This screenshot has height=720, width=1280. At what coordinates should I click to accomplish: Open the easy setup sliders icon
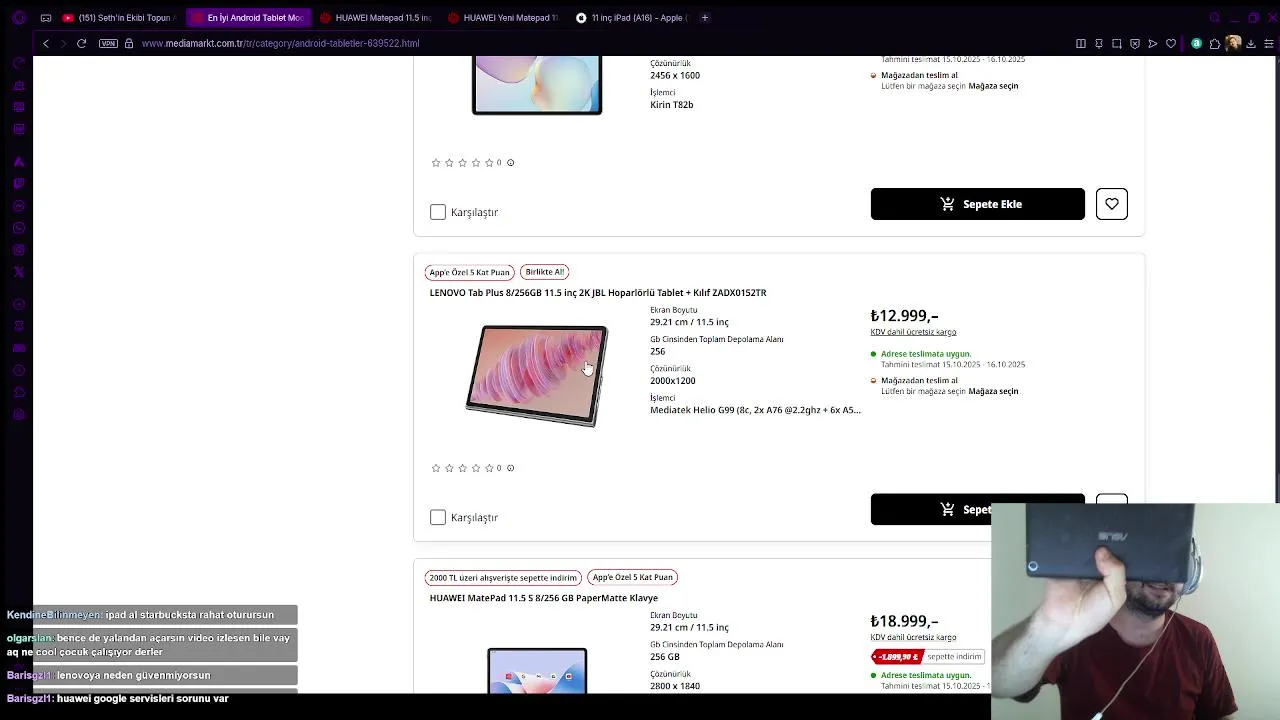(x=1269, y=43)
